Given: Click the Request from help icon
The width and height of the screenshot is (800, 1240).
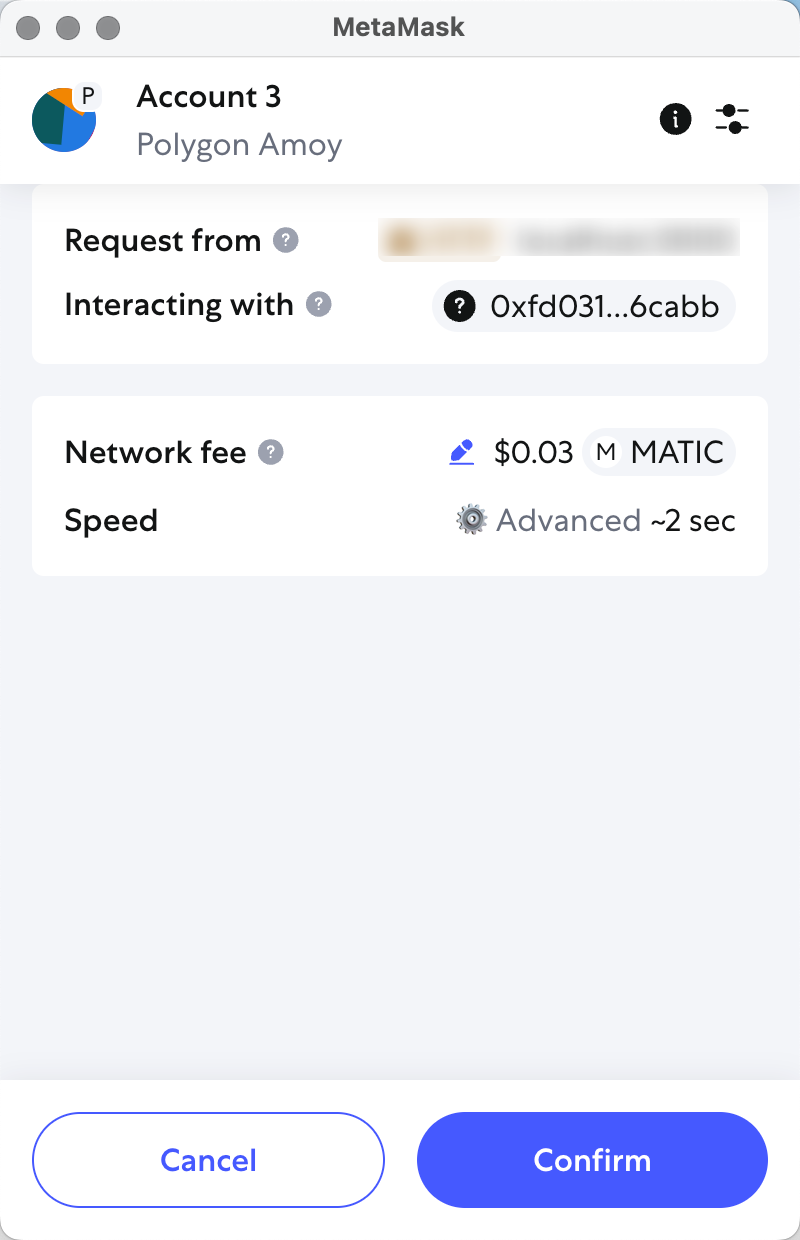Looking at the screenshot, I should pyautogui.click(x=286, y=241).
